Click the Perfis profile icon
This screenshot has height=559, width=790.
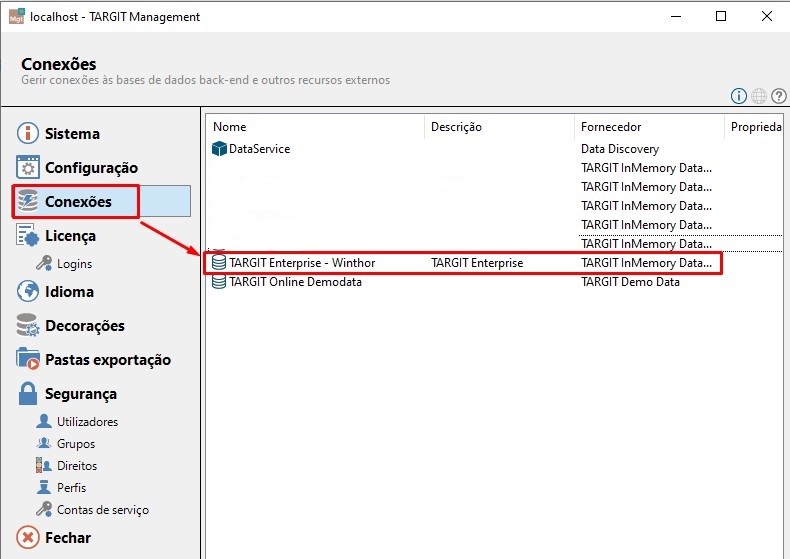pyautogui.click(x=44, y=487)
